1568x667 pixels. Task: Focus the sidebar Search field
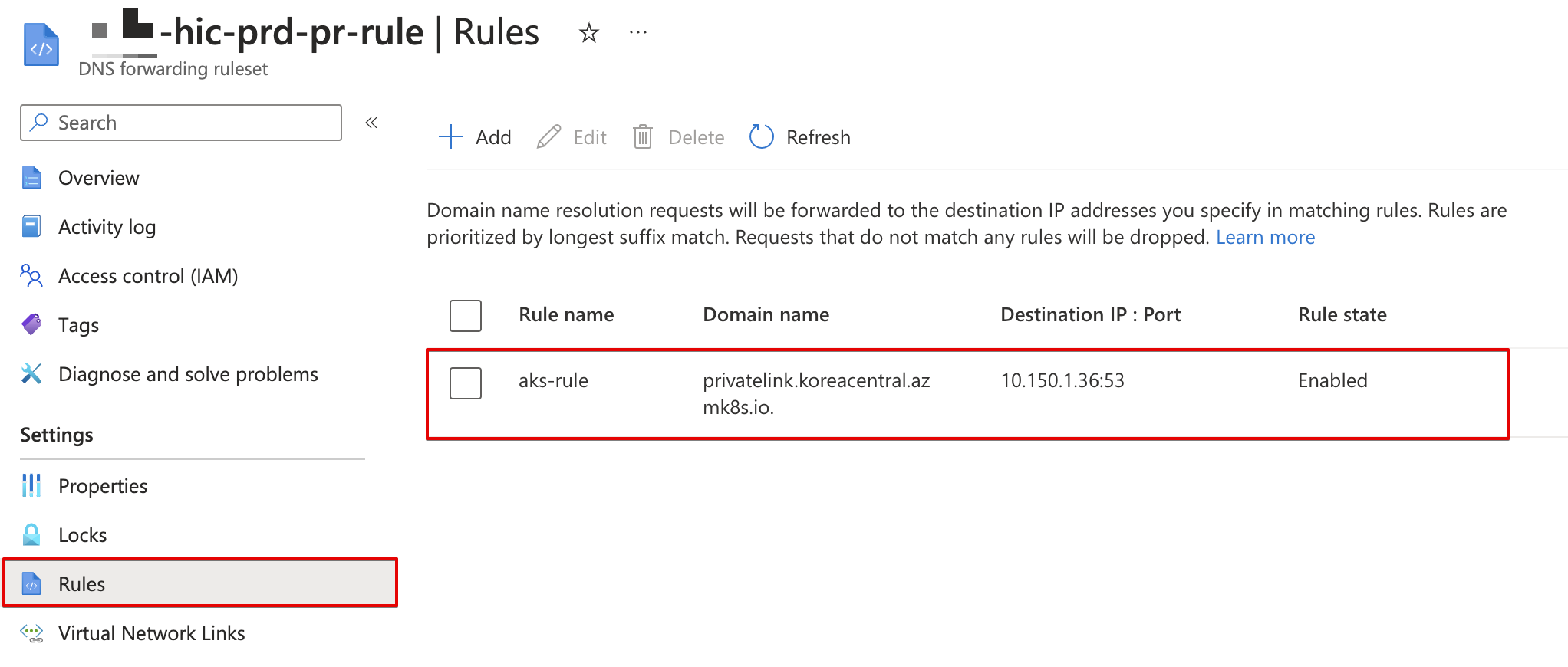coord(181,123)
